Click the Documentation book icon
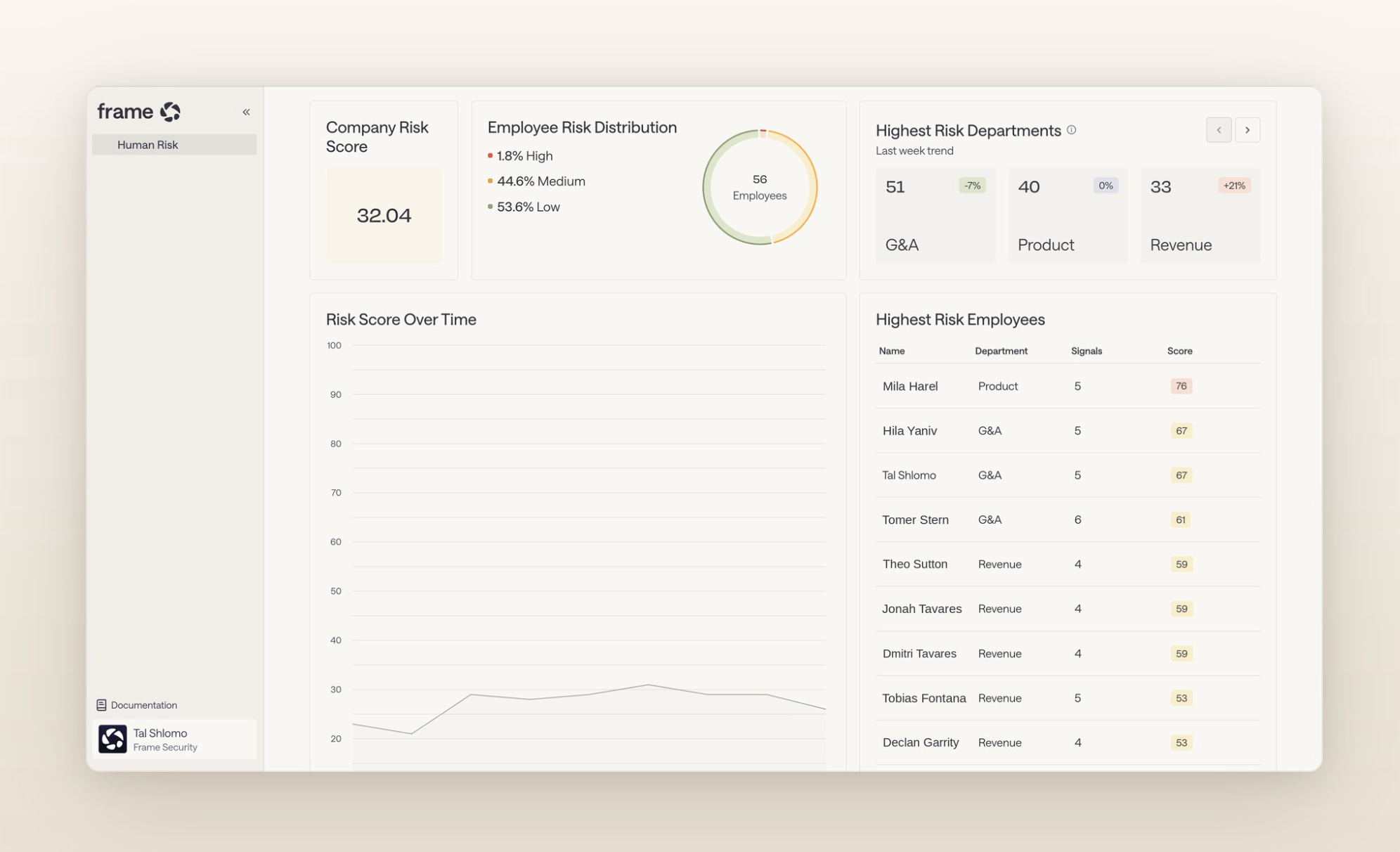Image resolution: width=1400 pixels, height=852 pixels. (x=101, y=704)
